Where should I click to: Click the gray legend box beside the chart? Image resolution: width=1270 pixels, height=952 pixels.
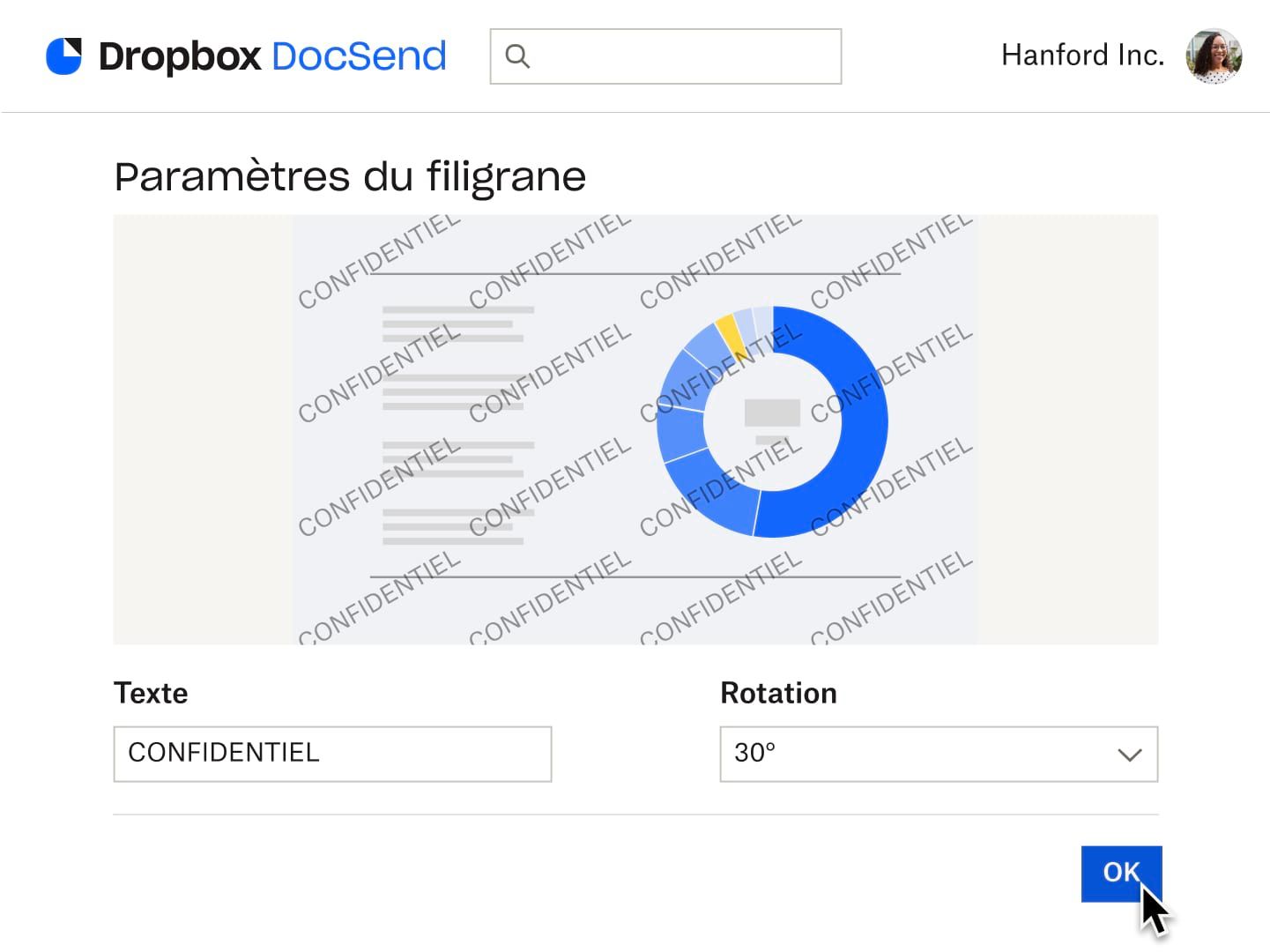(772, 411)
